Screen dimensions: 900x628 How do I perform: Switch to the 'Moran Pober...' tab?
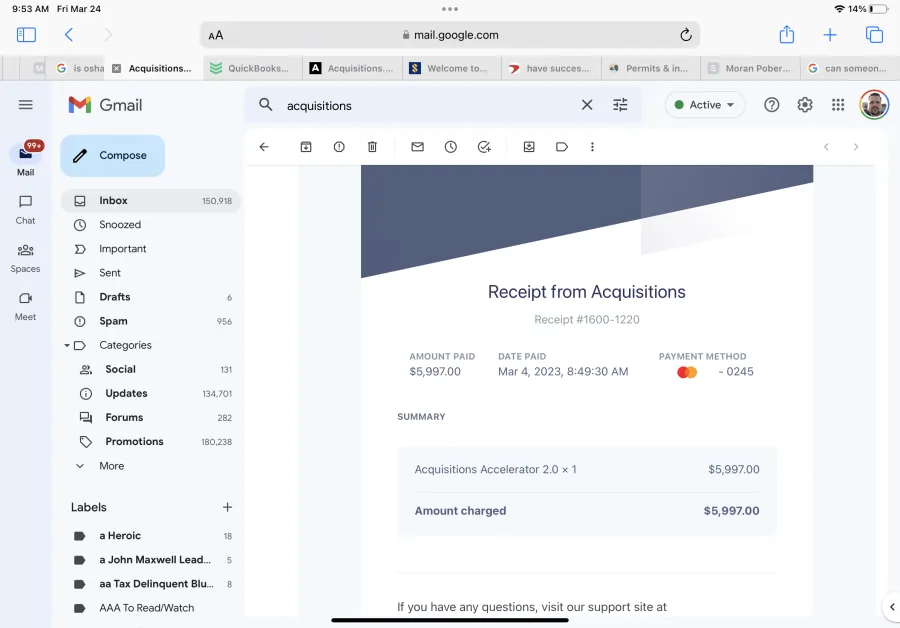[750, 68]
